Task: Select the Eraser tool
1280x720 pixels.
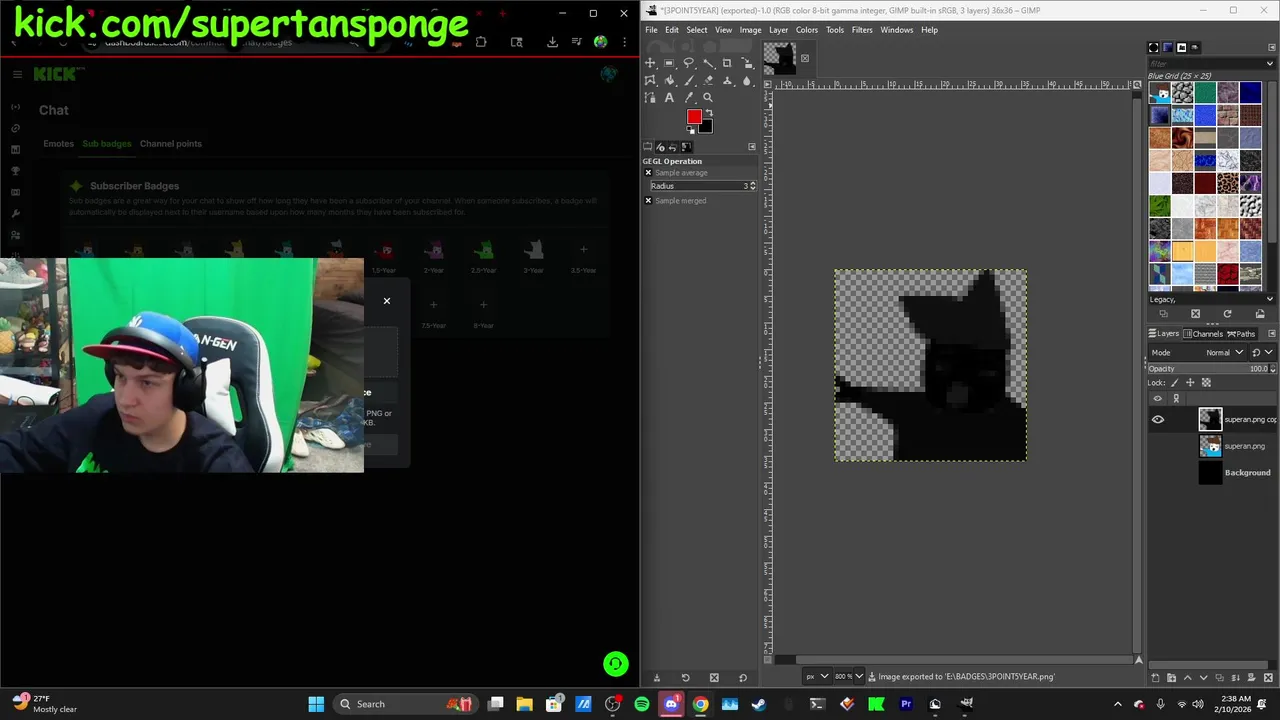Action: (708, 80)
